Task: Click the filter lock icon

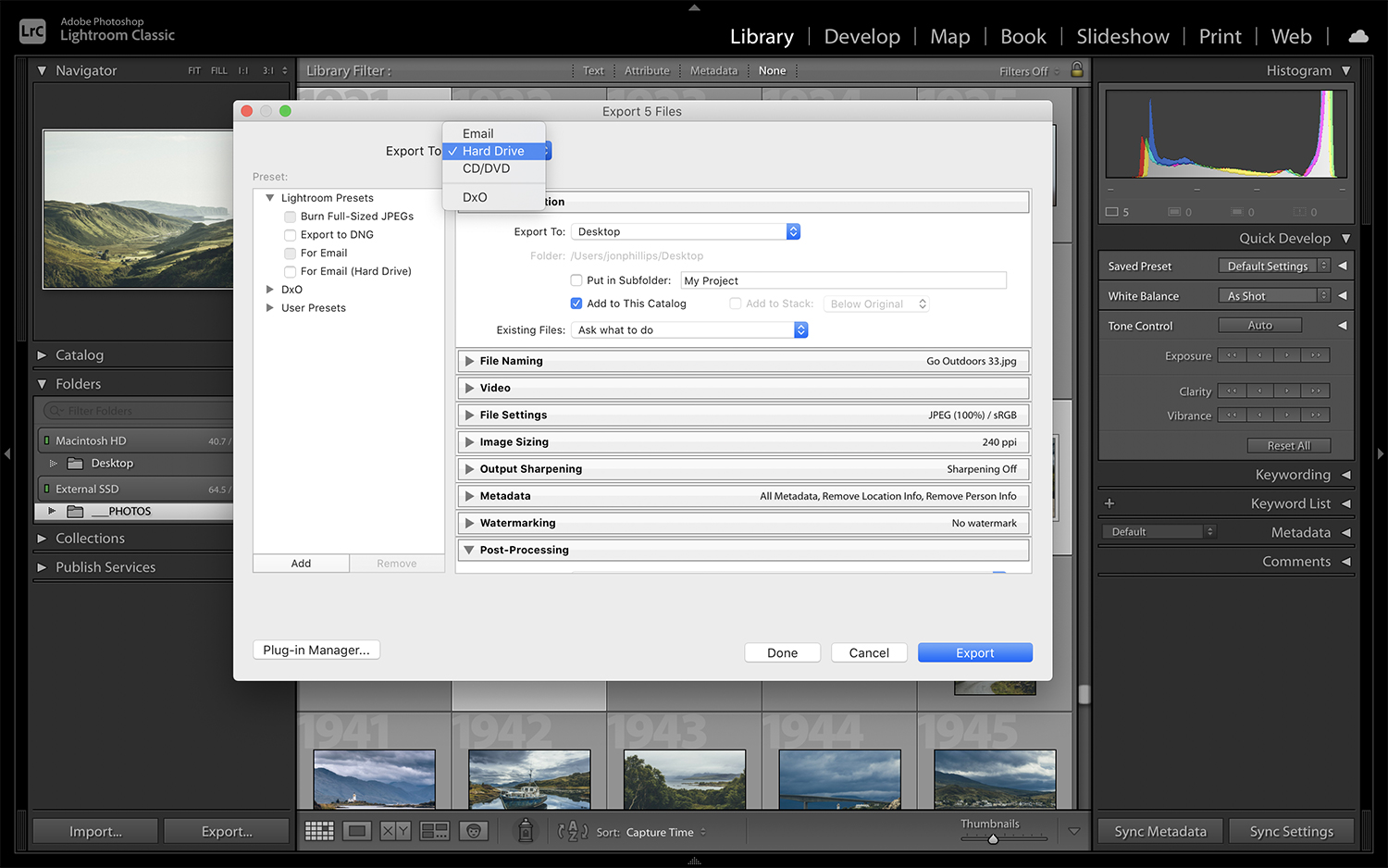Action: pos(1077,69)
